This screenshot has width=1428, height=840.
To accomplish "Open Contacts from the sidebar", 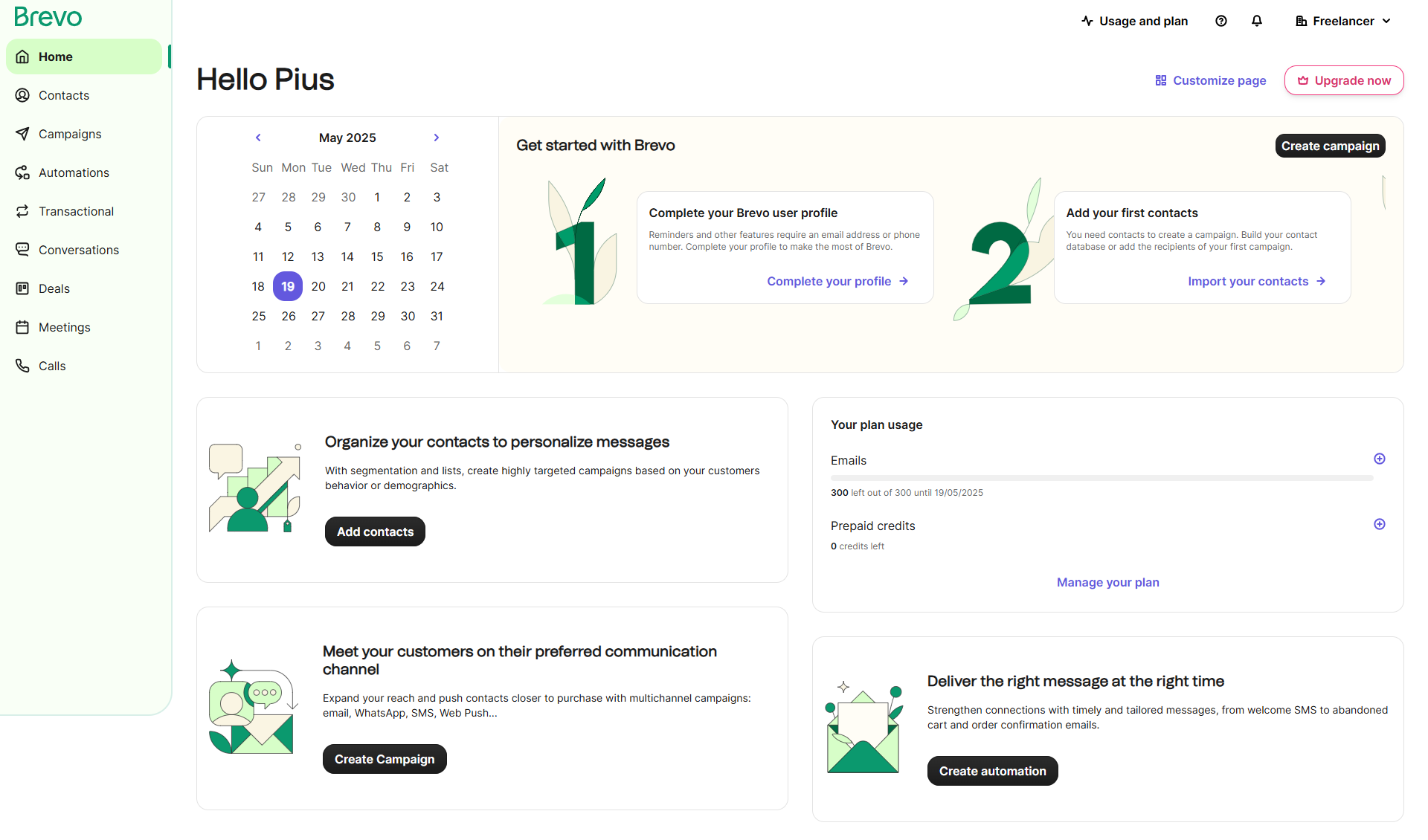I will (84, 95).
